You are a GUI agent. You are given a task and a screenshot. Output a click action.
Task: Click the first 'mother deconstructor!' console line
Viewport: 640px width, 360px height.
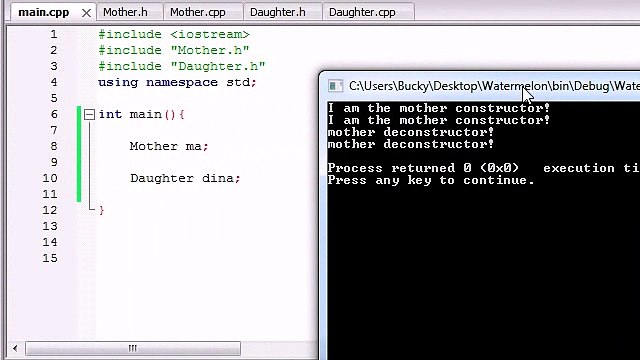click(411, 132)
